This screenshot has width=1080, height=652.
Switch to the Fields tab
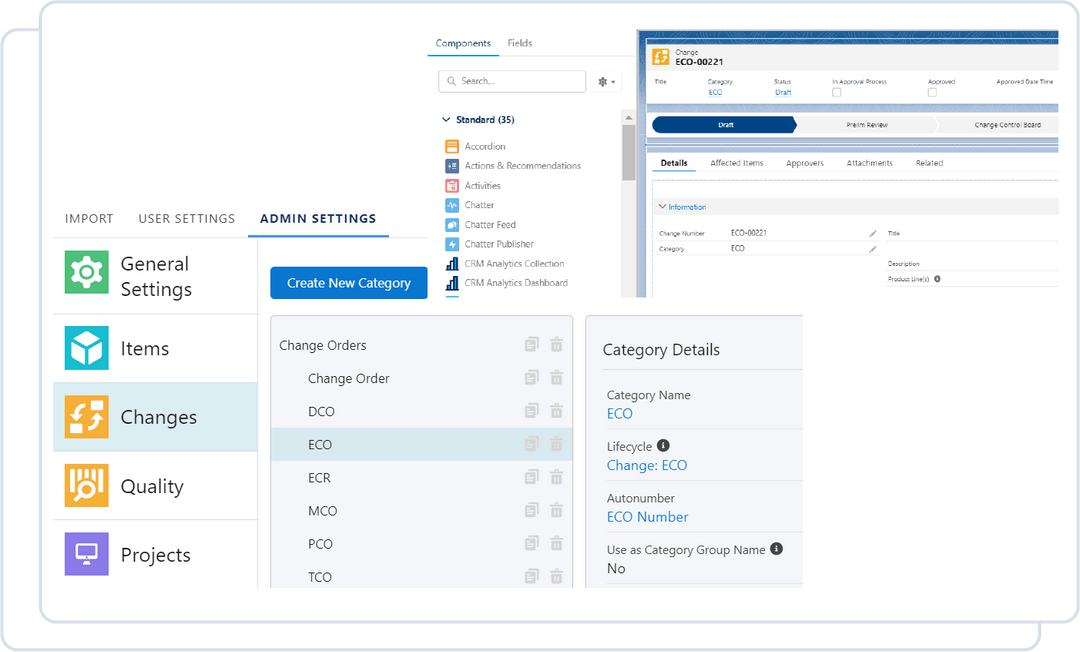(x=519, y=43)
